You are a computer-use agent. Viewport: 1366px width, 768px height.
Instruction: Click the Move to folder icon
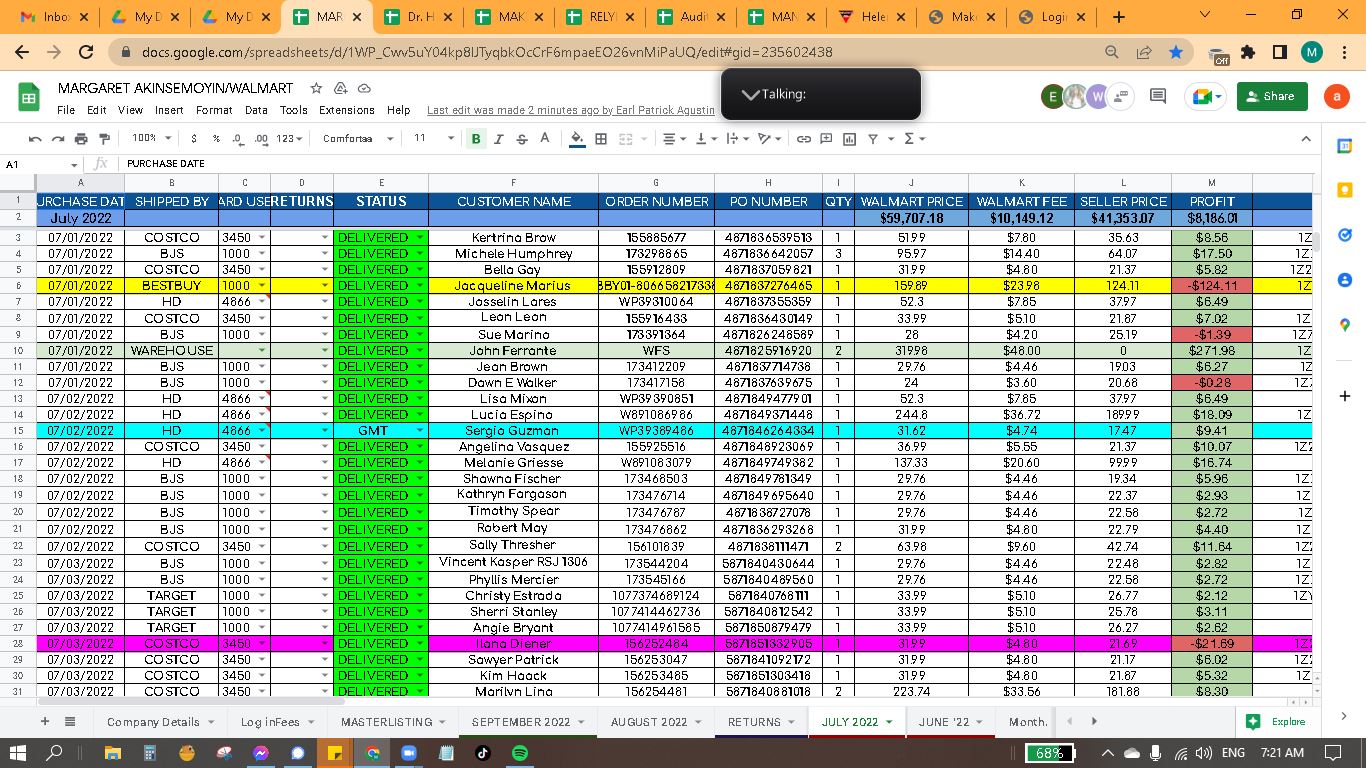pyautogui.click(x=341, y=89)
